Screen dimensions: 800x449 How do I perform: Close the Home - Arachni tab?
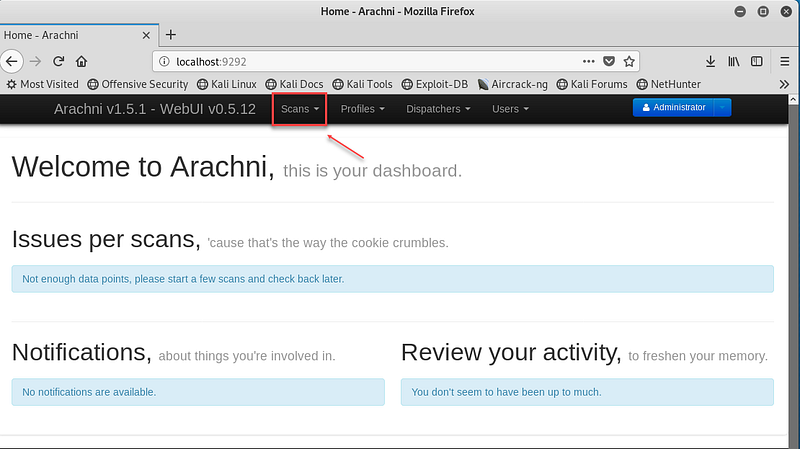coord(146,35)
